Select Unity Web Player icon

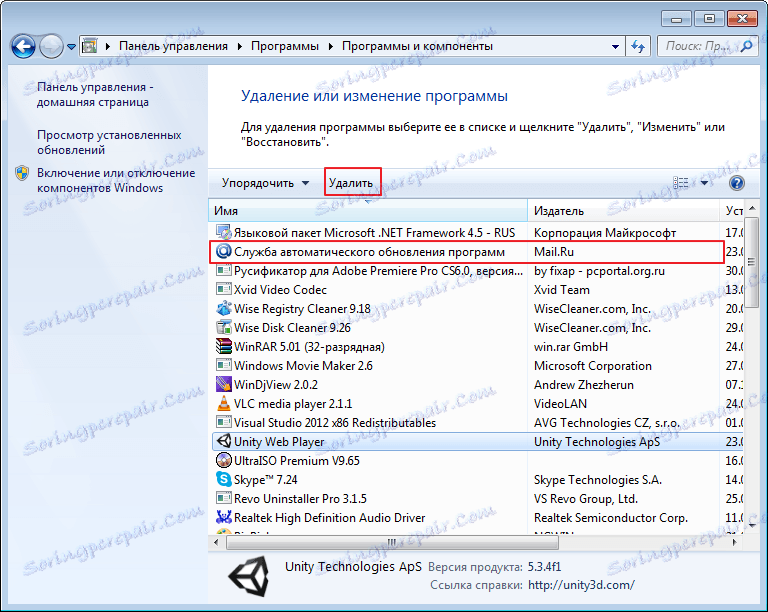[x=224, y=441]
